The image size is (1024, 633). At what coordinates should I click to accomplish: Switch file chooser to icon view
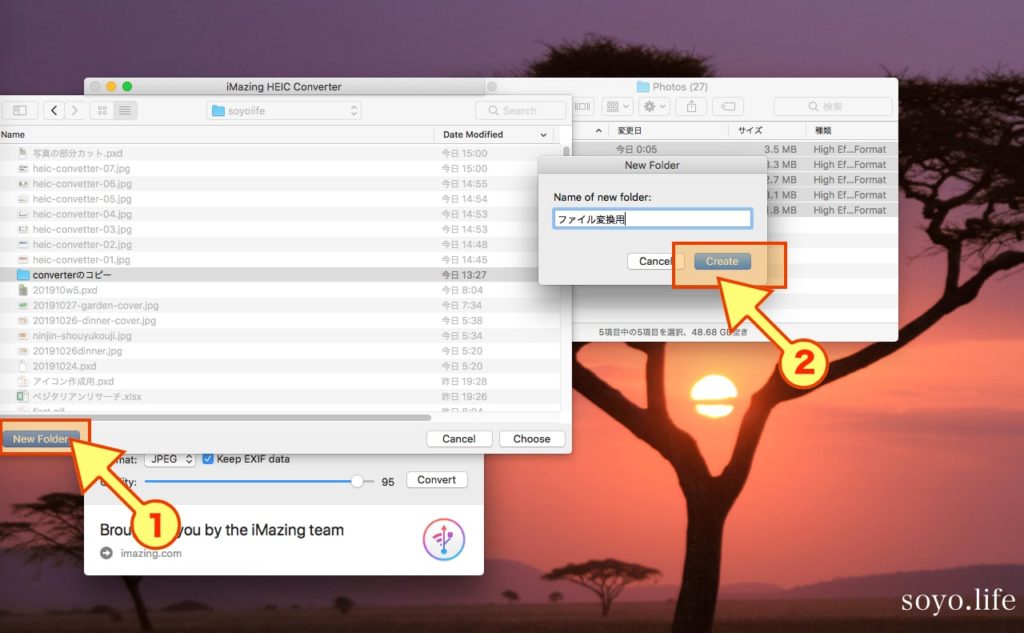tap(103, 110)
